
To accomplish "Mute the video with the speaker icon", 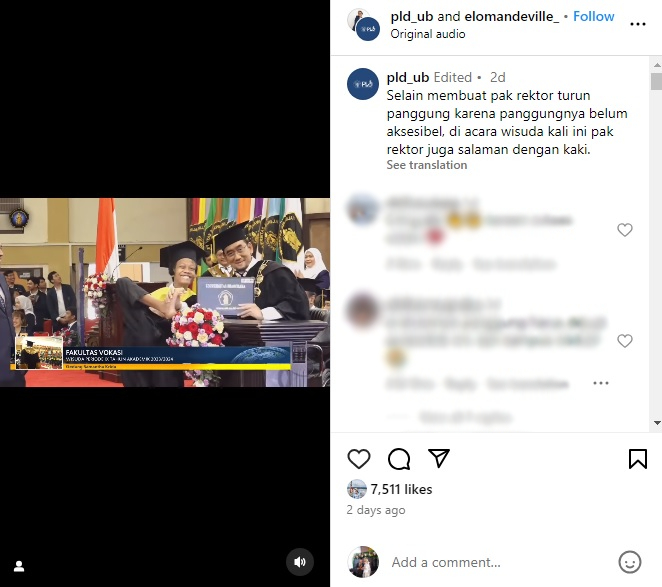I will click(300, 562).
